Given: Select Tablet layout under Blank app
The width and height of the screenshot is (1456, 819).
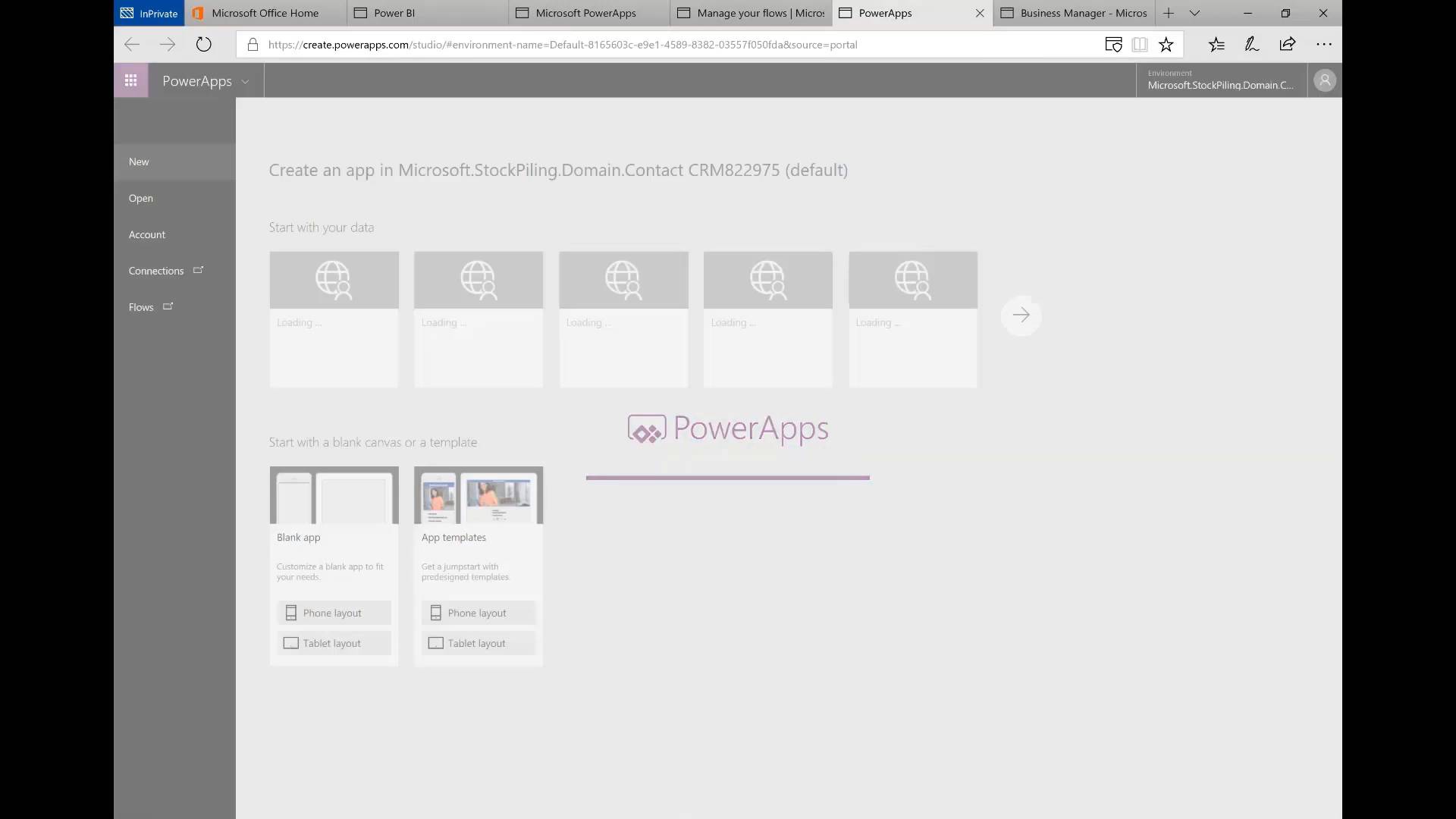Looking at the screenshot, I should tap(334, 642).
